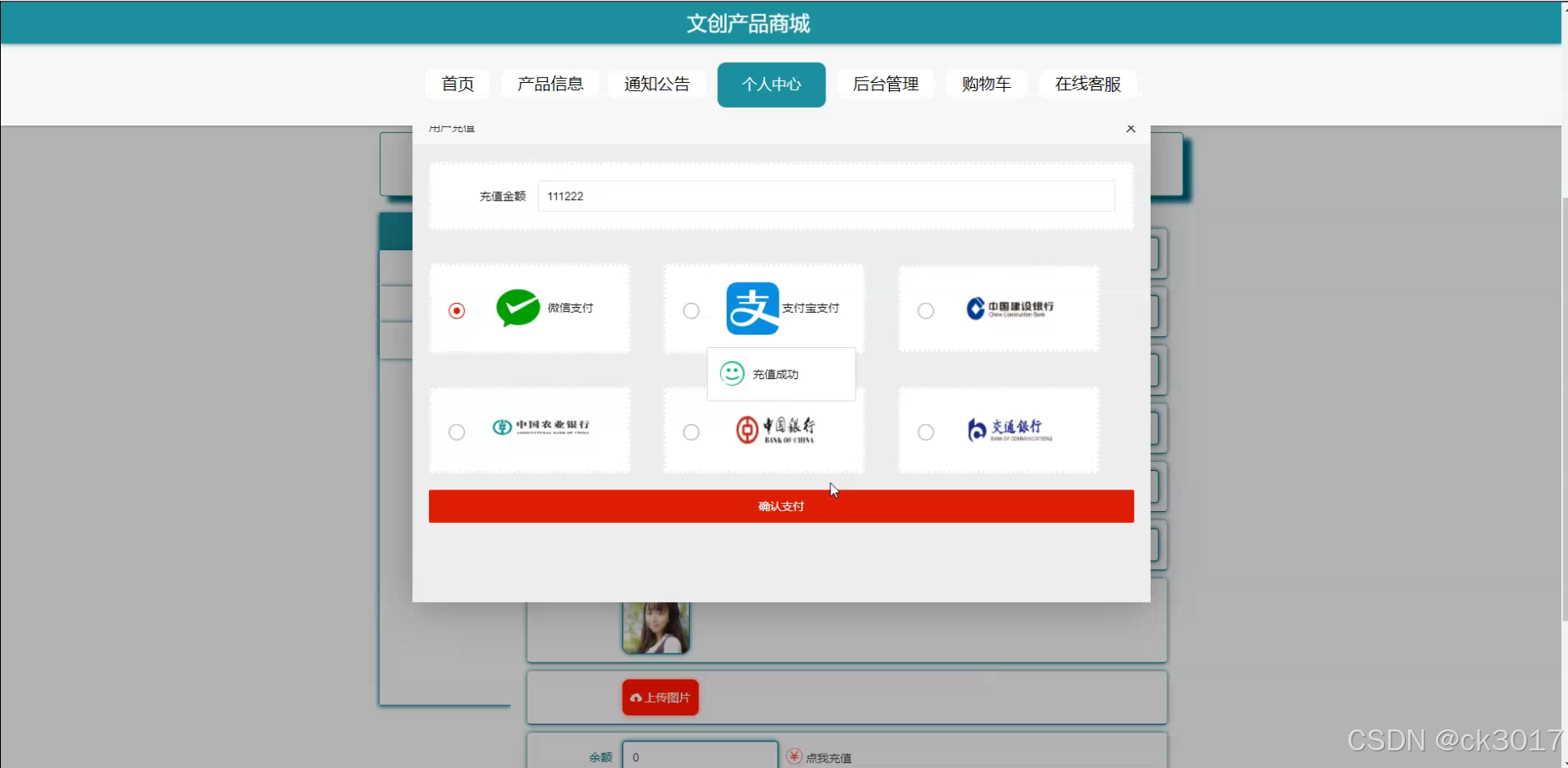Open the 产品信息 tab
This screenshot has height=768, width=1568.
pos(550,84)
